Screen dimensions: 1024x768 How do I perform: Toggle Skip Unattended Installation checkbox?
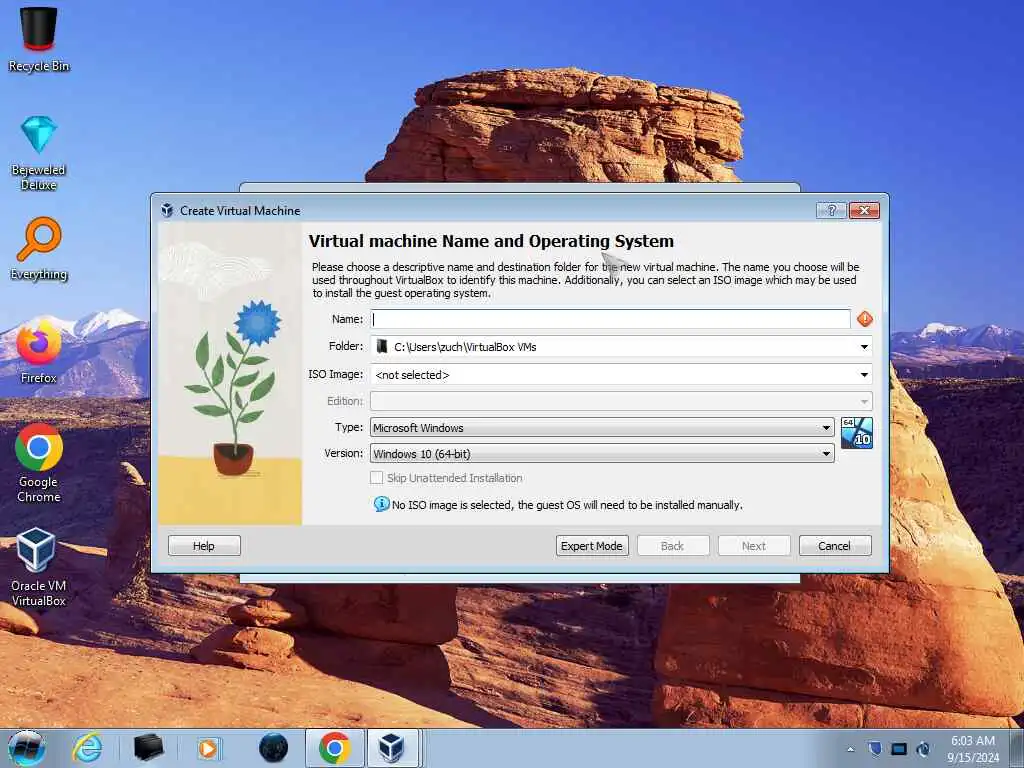tap(376, 478)
